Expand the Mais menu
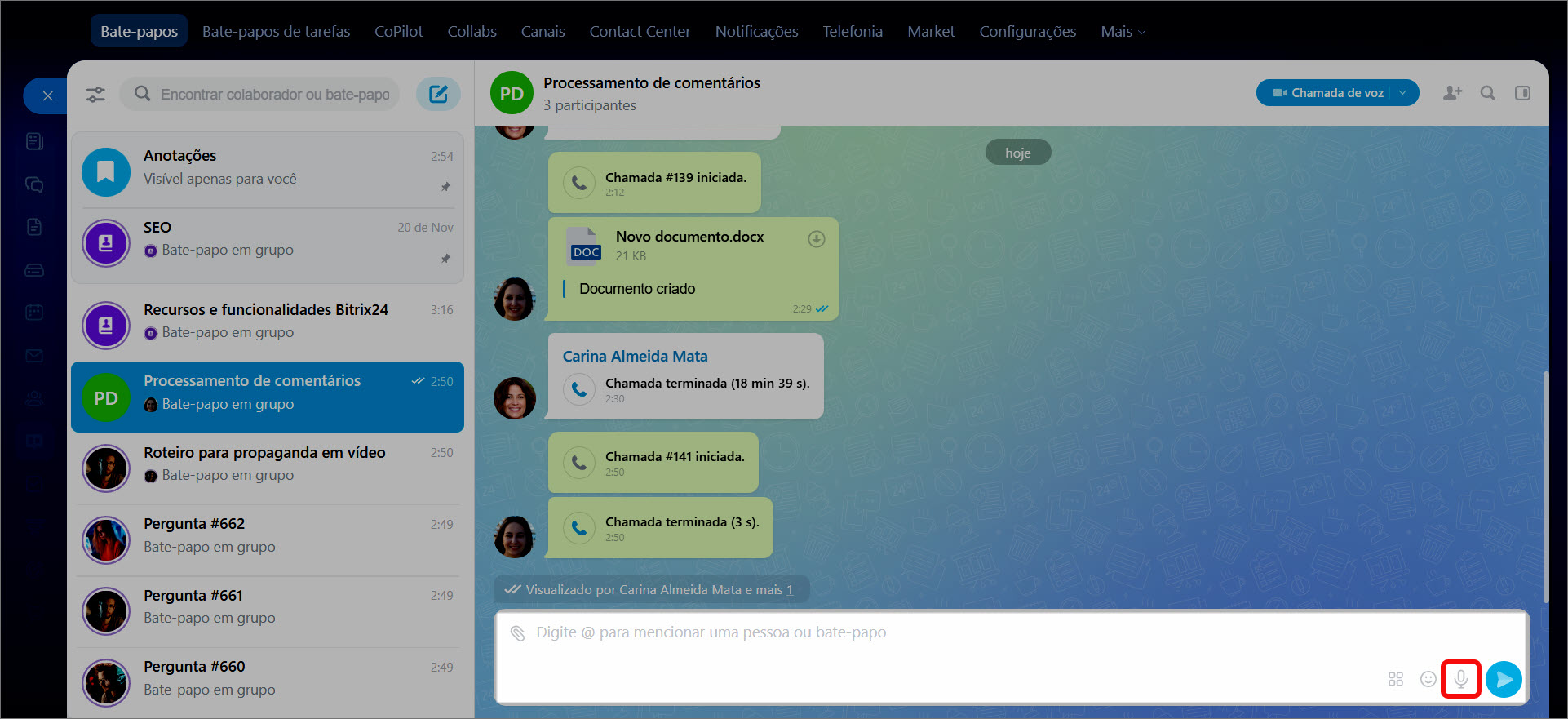The image size is (1568, 719). pos(1123,32)
